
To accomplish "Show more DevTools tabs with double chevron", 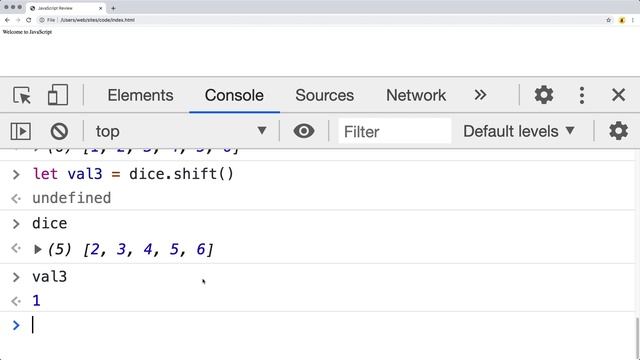I will (480, 95).
